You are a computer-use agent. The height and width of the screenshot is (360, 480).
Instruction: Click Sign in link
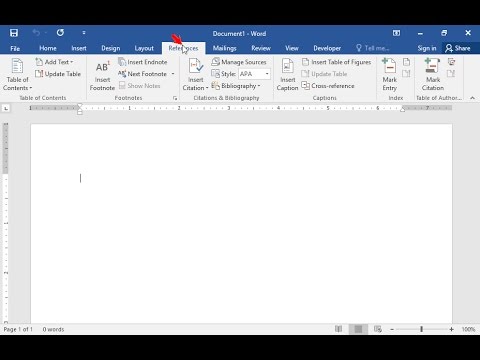427,48
